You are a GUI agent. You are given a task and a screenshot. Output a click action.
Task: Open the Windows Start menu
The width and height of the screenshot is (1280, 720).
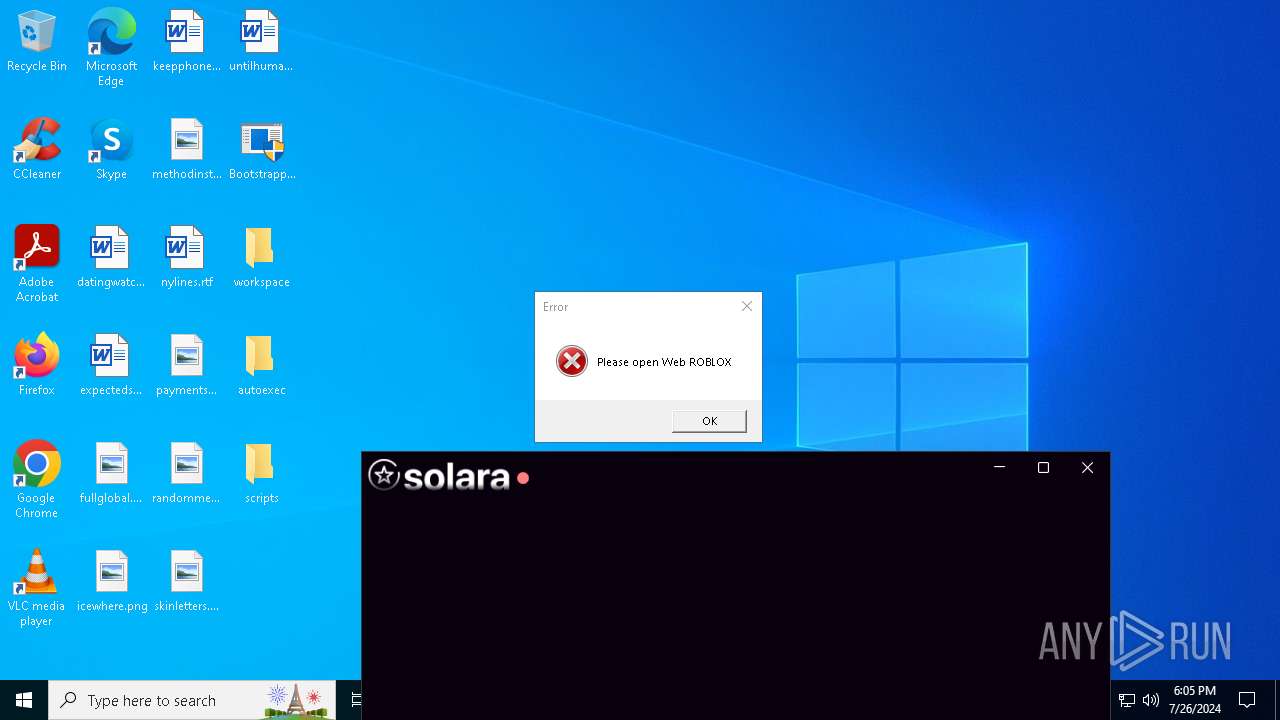[x=24, y=700]
